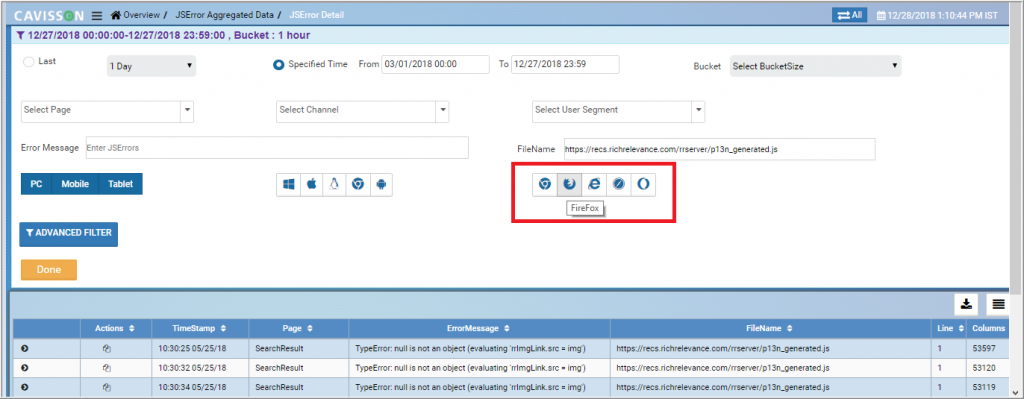Screen dimensions: 1024x399
Task: Sort by the Line column header
Action: click(950, 328)
